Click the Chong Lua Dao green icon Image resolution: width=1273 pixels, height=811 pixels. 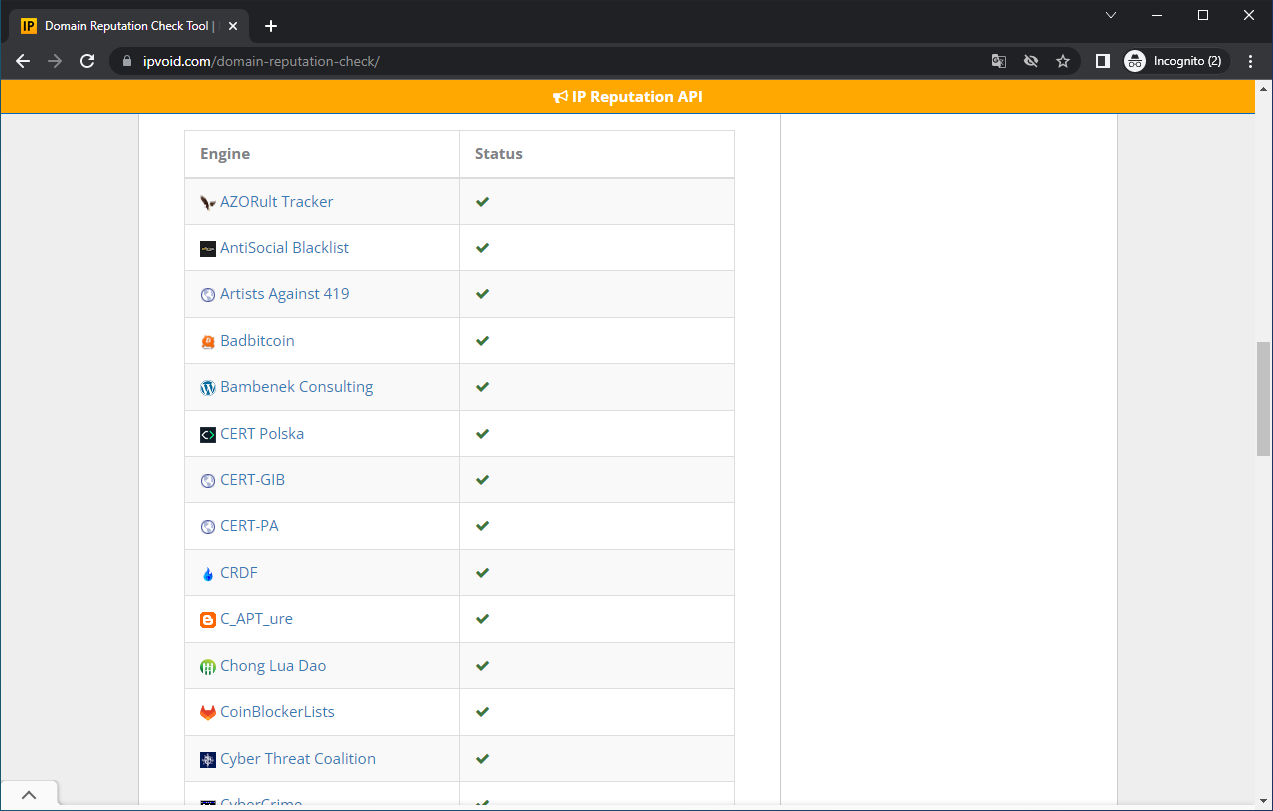(207, 667)
